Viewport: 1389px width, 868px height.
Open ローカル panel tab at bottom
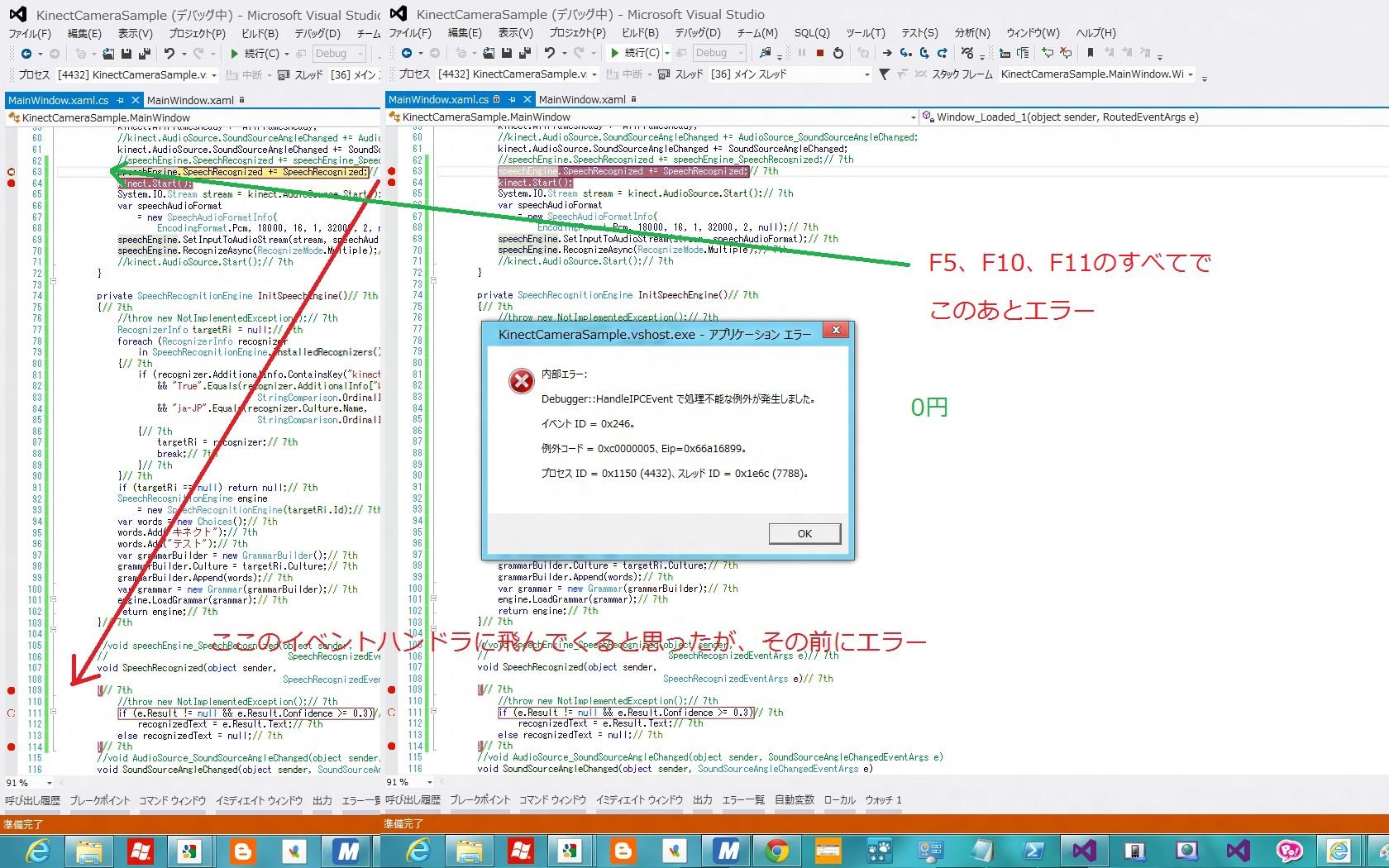(839, 799)
